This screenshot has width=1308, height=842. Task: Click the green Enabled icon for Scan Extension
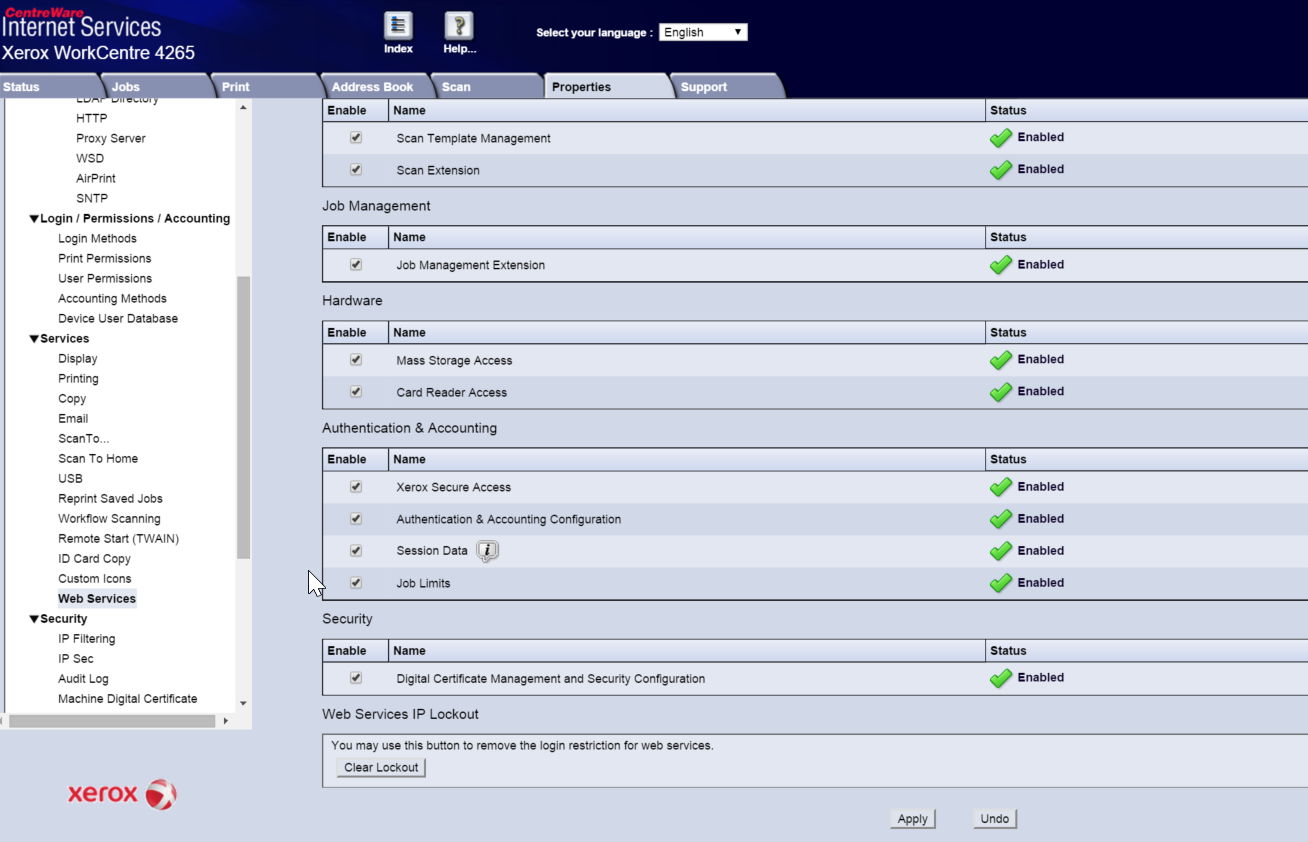(1000, 169)
